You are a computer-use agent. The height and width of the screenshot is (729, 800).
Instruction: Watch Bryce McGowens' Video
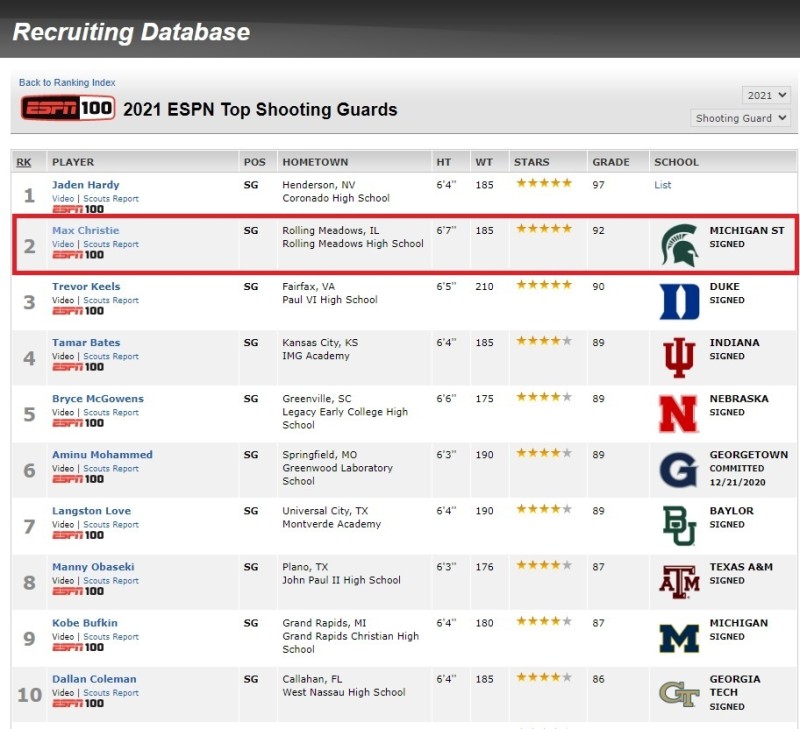(63, 413)
